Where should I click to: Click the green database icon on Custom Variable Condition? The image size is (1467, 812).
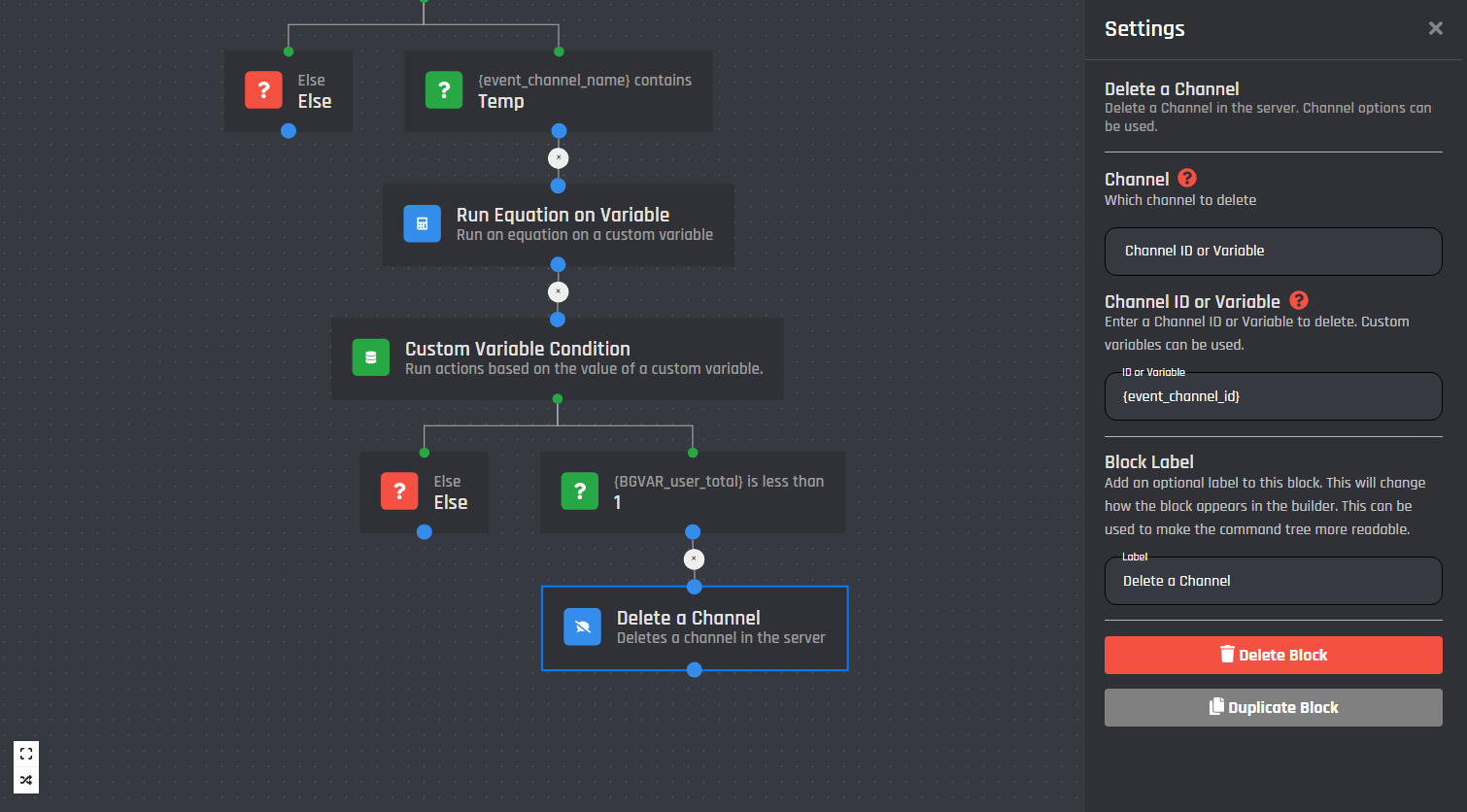click(x=370, y=357)
